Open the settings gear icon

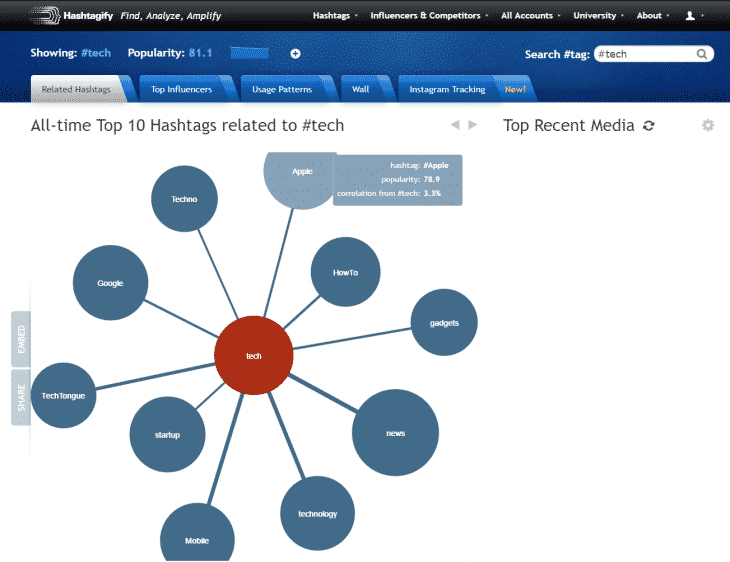click(x=708, y=126)
